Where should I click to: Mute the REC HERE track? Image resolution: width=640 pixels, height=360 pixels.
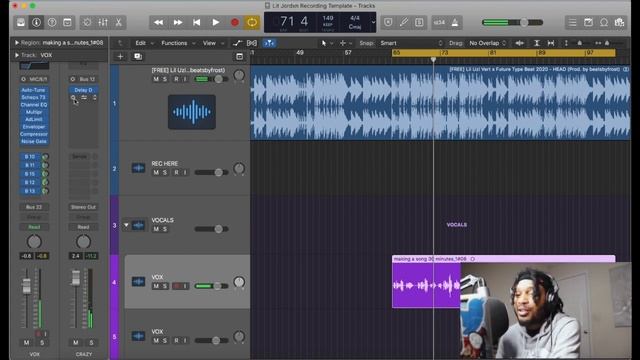coord(156,172)
